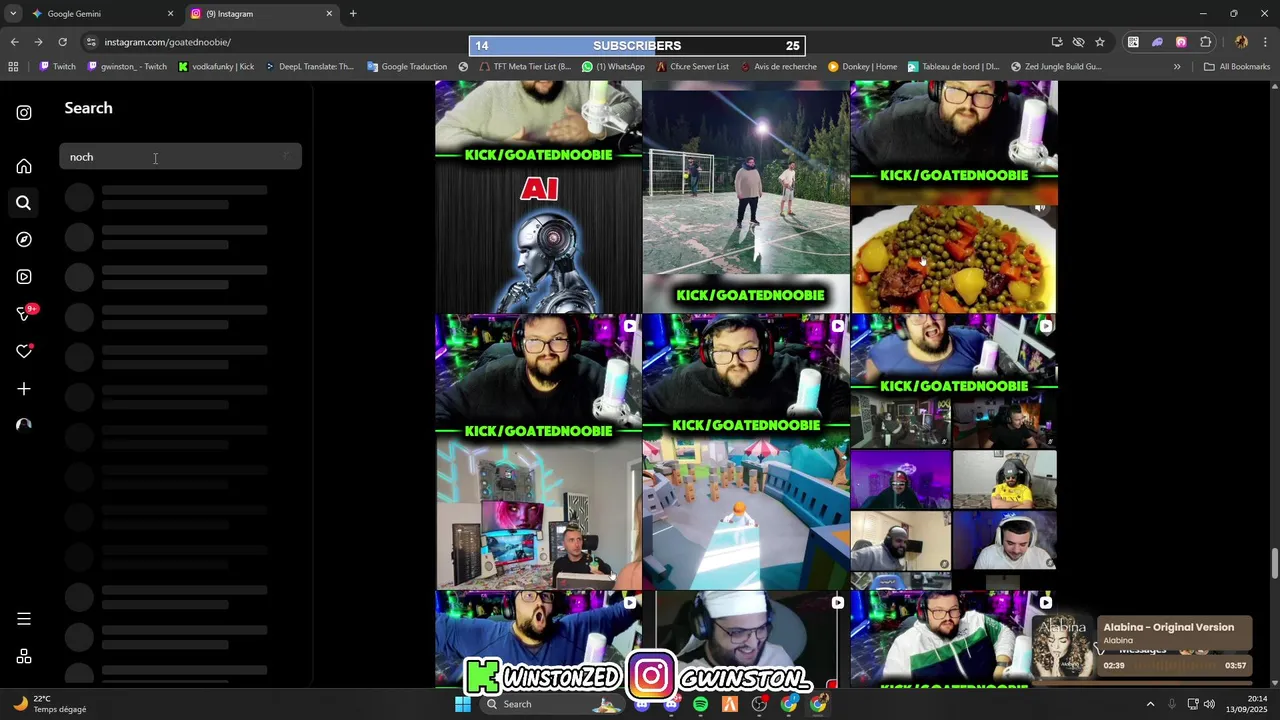Expand the tab search dropdown arrow
This screenshot has width=1280, height=720.
tap(13, 14)
